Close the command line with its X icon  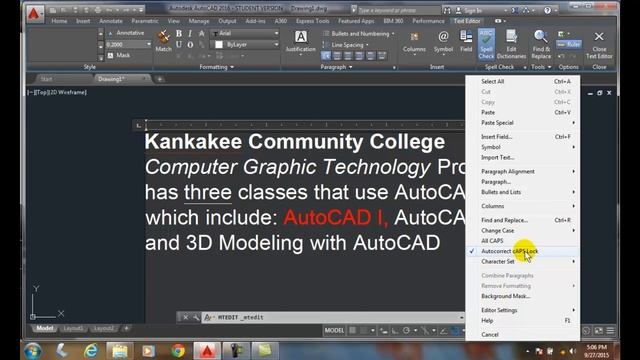[x=185, y=317]
